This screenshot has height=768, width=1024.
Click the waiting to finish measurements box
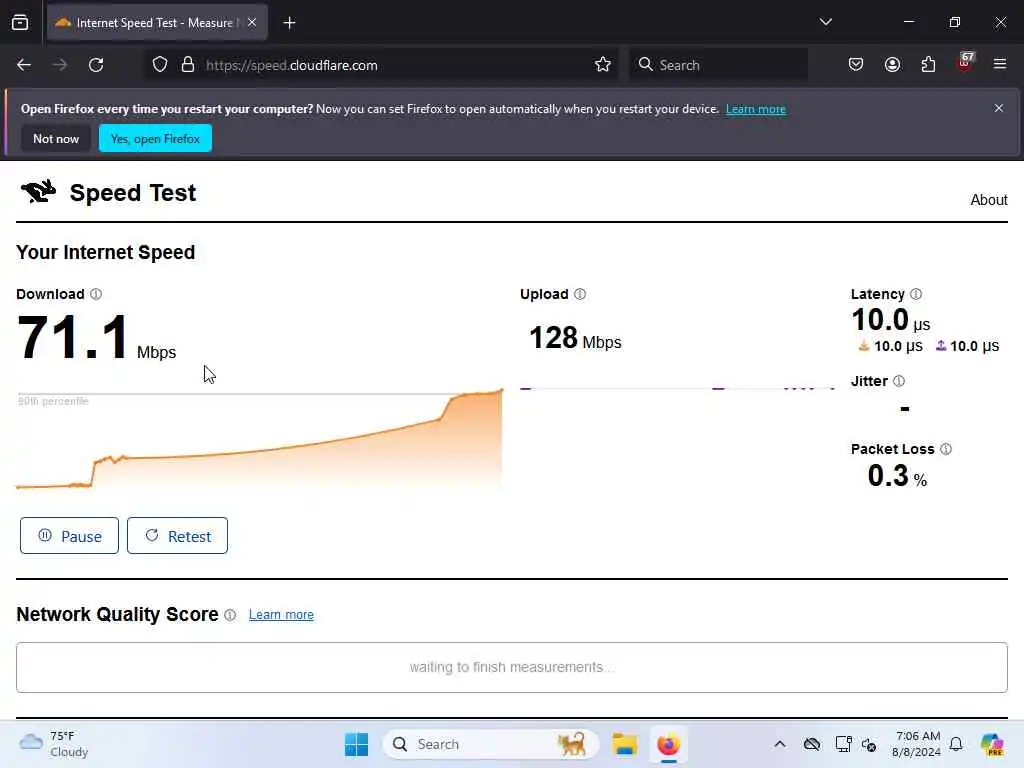(512, 667)
